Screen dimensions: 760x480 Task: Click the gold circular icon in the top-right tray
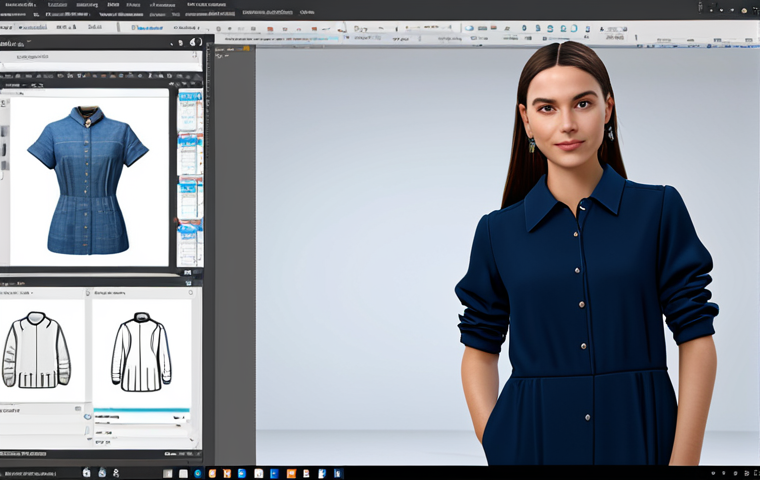pos(744,10)
